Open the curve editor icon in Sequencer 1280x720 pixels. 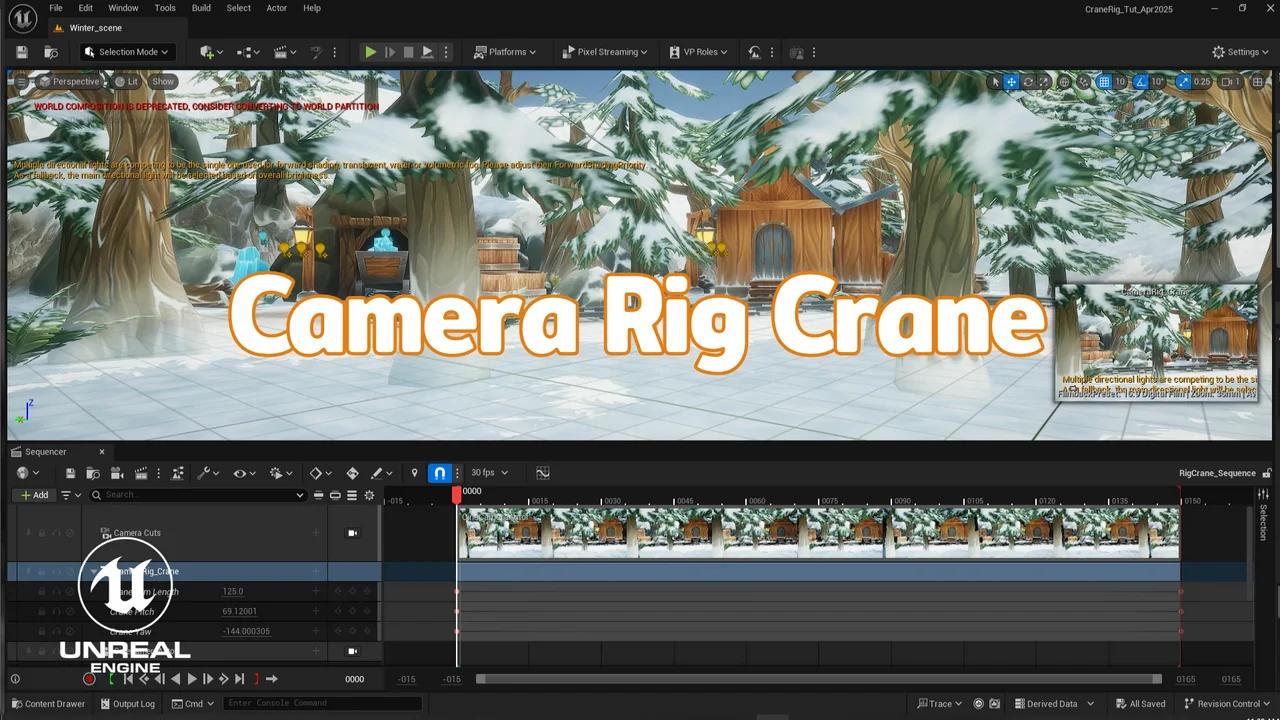[x=543, y=473]
